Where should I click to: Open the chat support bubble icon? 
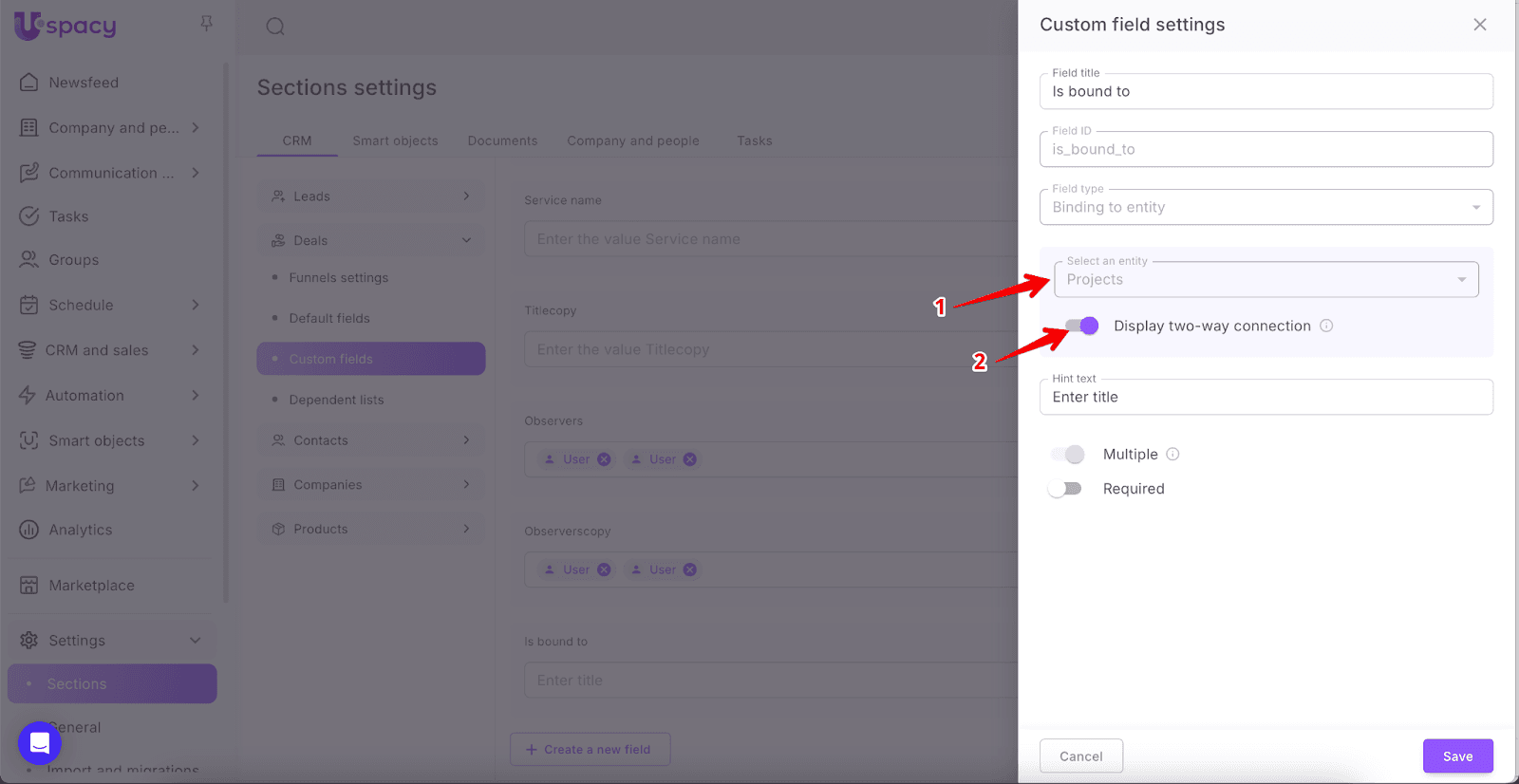[x=40, y=742]
